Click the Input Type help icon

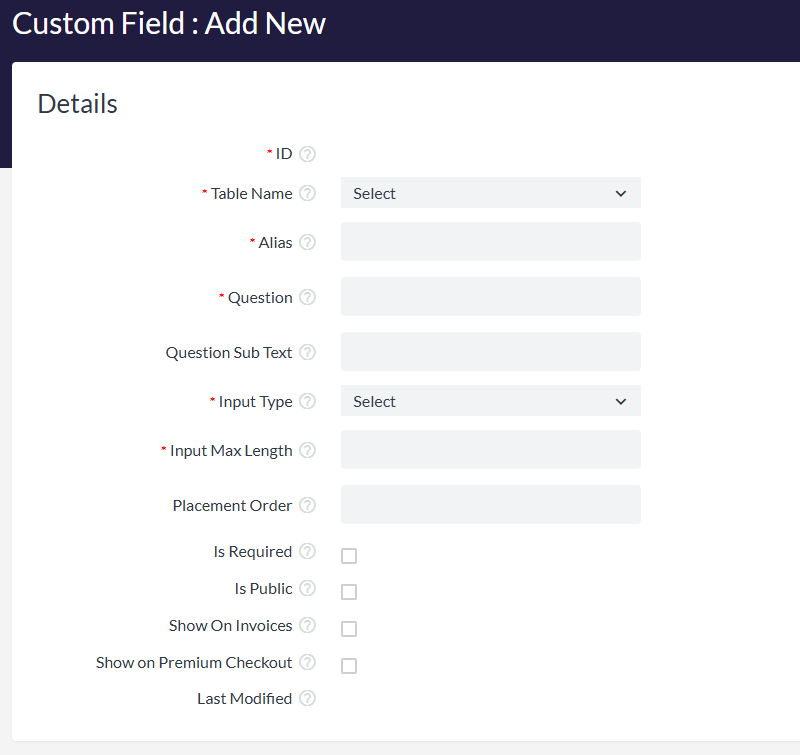click(x=307, y=401)
